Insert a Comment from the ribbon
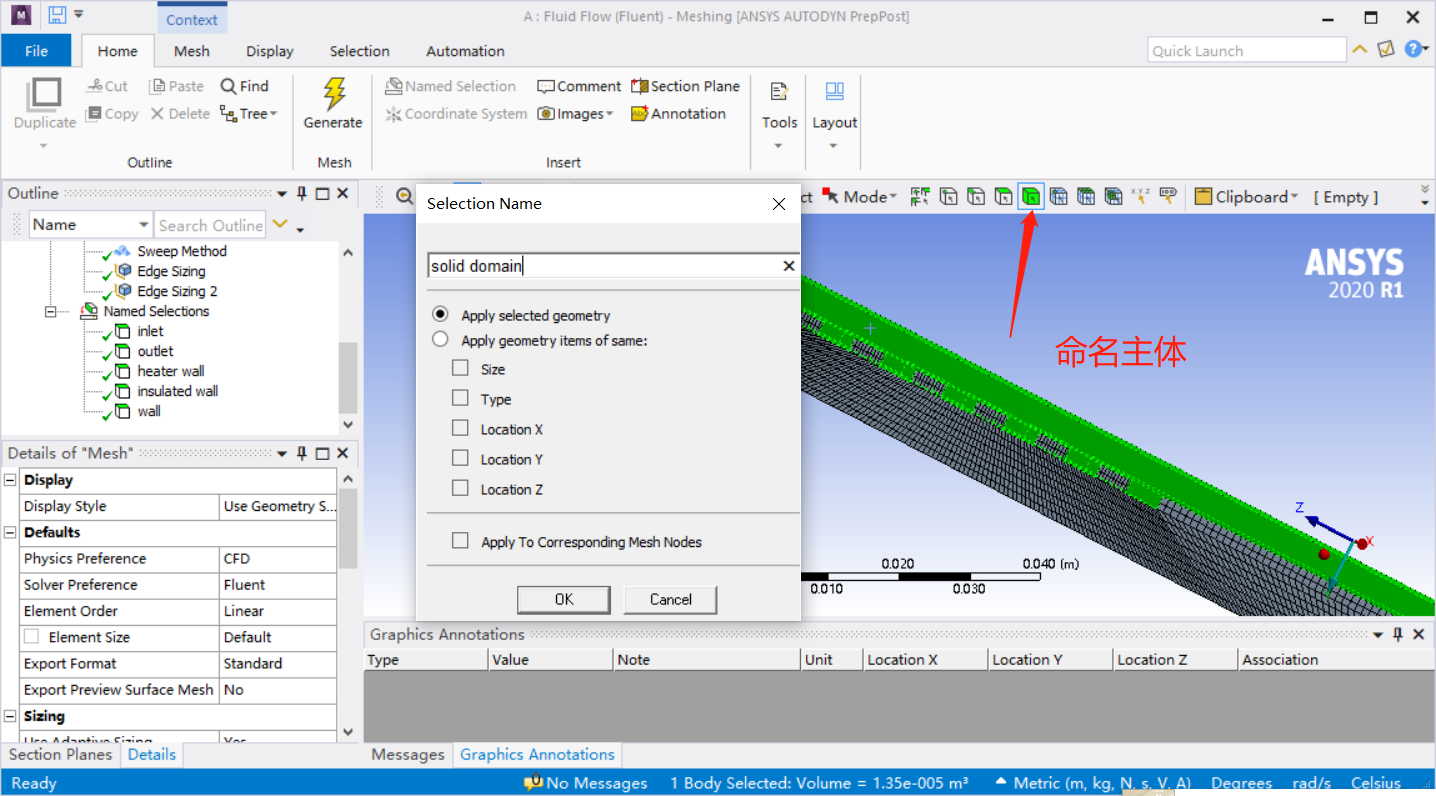Viewport: 1436px width, 796px height. (579, 86)
